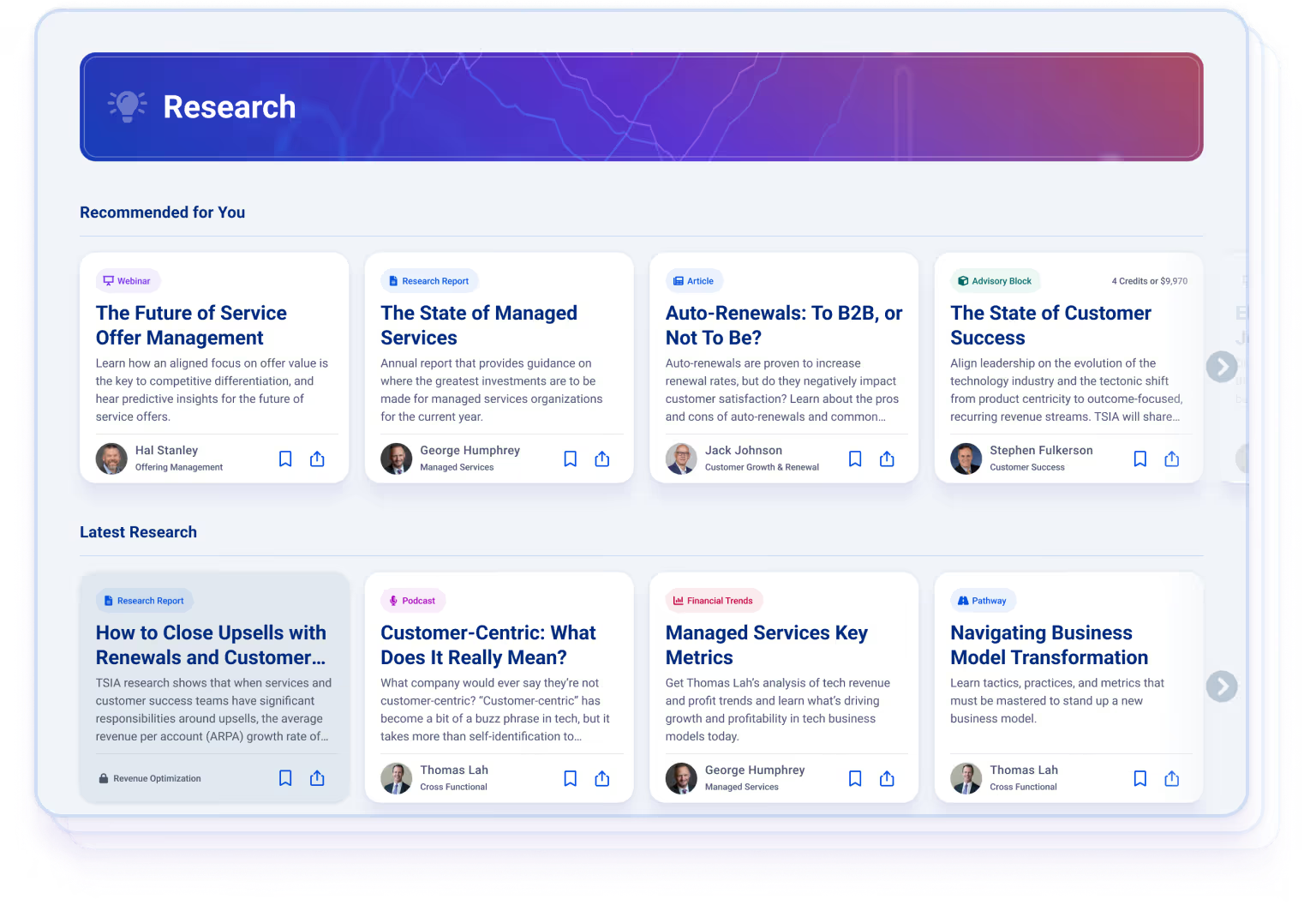Click author name Stephen Fulkerson

(x=1041, y=451)
